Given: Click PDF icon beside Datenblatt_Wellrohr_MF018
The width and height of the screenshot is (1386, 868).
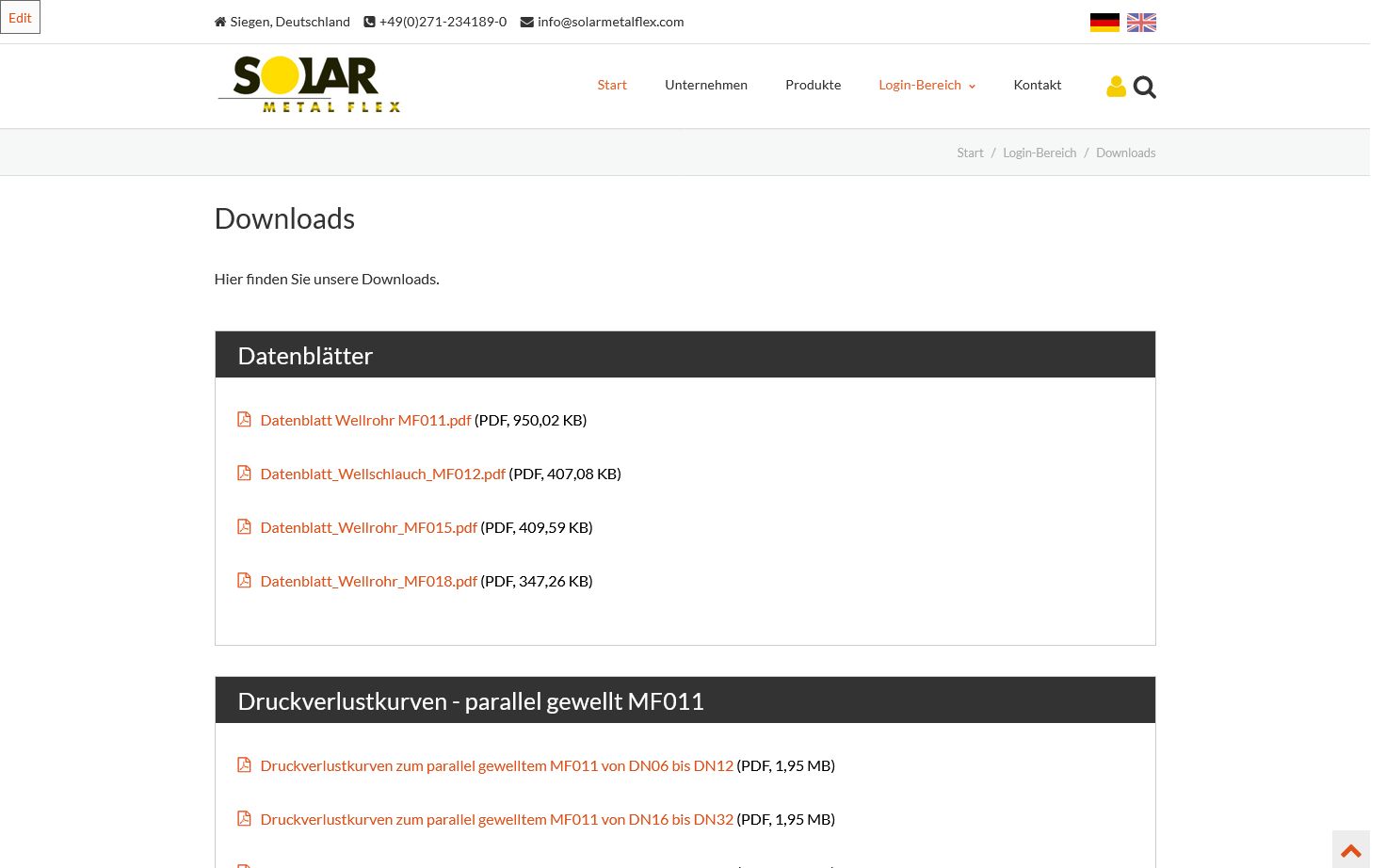Looking at the screenshot, I should (x=244, y=581).
